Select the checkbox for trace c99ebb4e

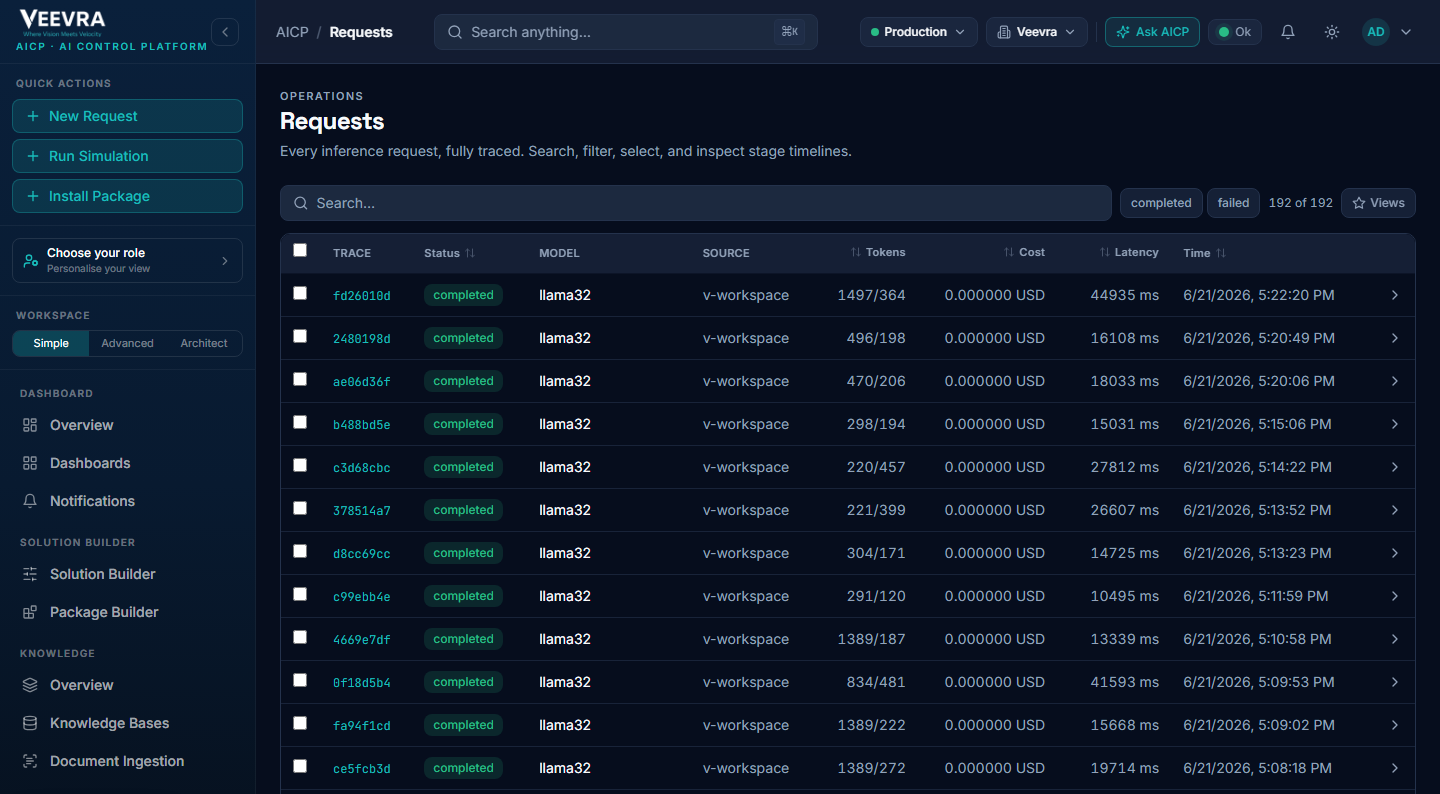point(300,594)
